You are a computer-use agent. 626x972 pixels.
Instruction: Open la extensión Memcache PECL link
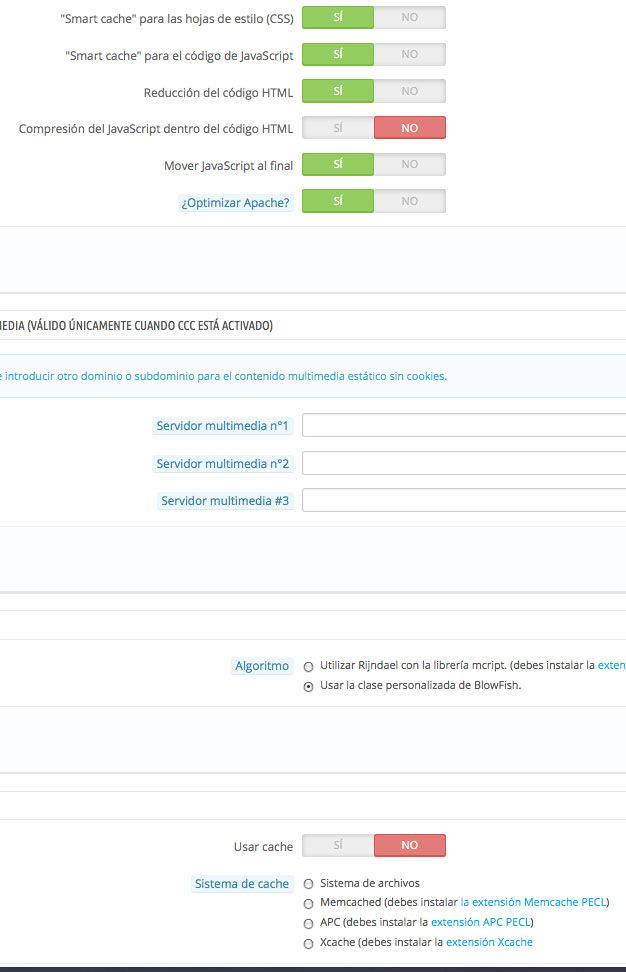[533, 902]
